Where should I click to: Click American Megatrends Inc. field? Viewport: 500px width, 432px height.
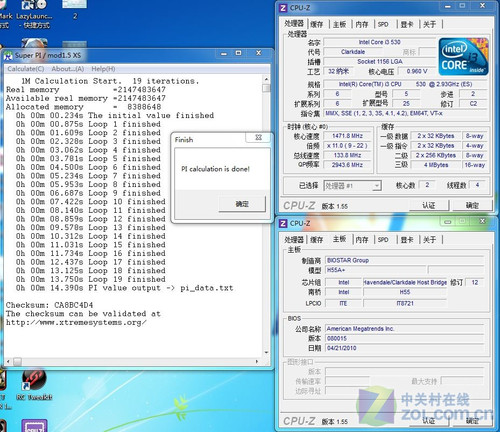tap(404, 329)
